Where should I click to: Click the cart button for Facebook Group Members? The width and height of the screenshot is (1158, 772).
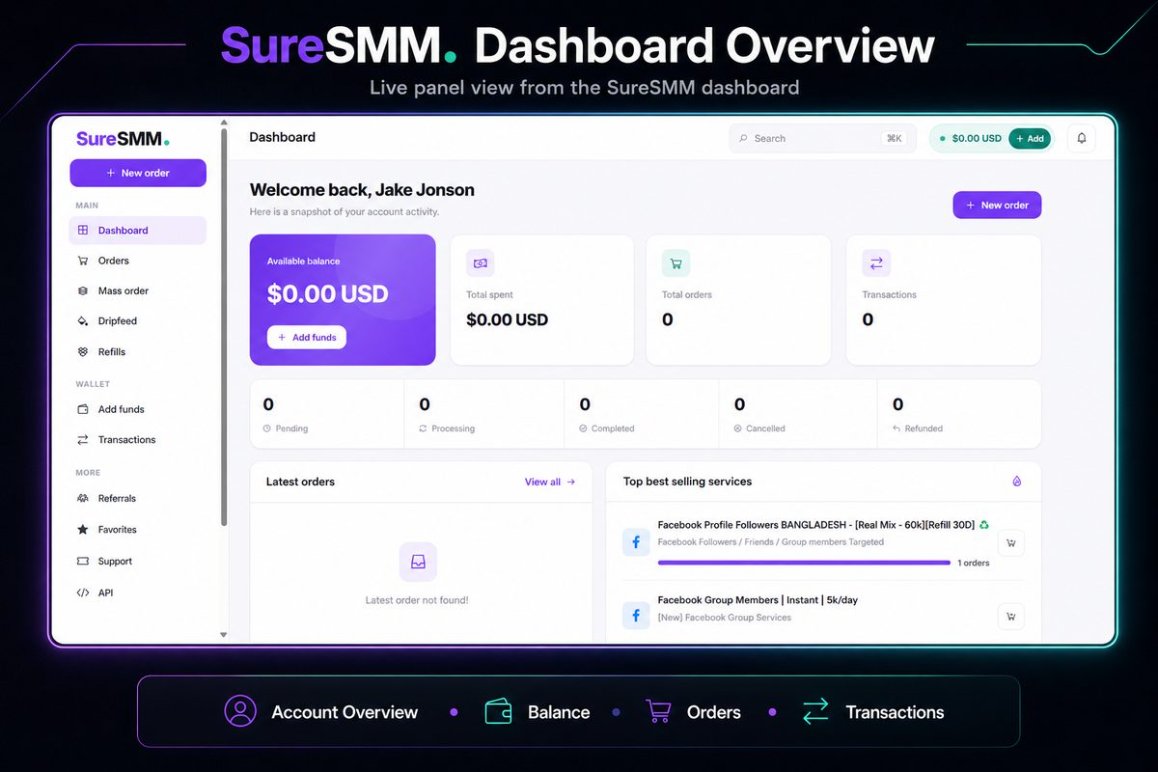(1011, 616)
